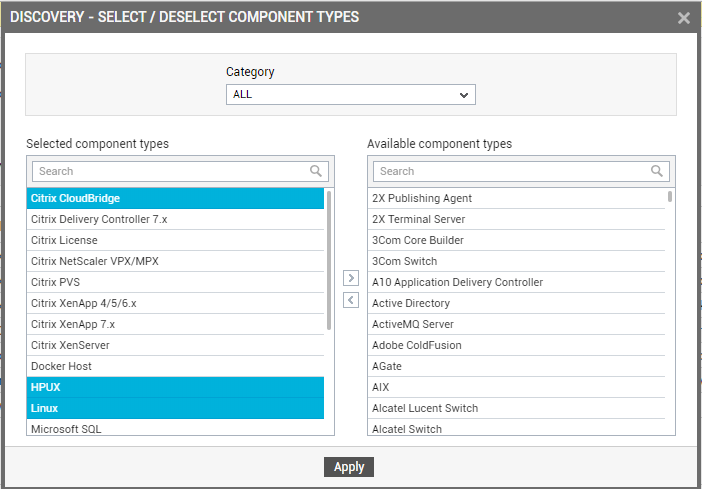702x489 pixels.
Task: Select 2X Publishing Agent
Action: coord(516,198)
